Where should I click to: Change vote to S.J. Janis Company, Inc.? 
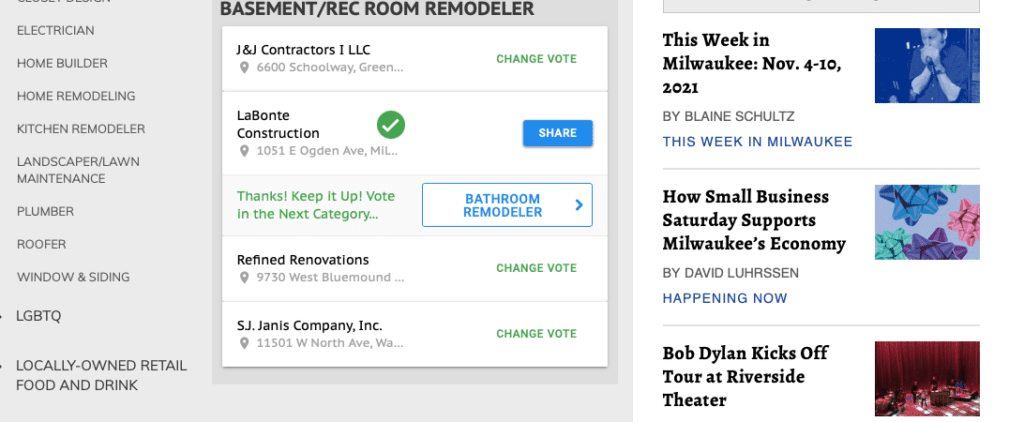536,334
